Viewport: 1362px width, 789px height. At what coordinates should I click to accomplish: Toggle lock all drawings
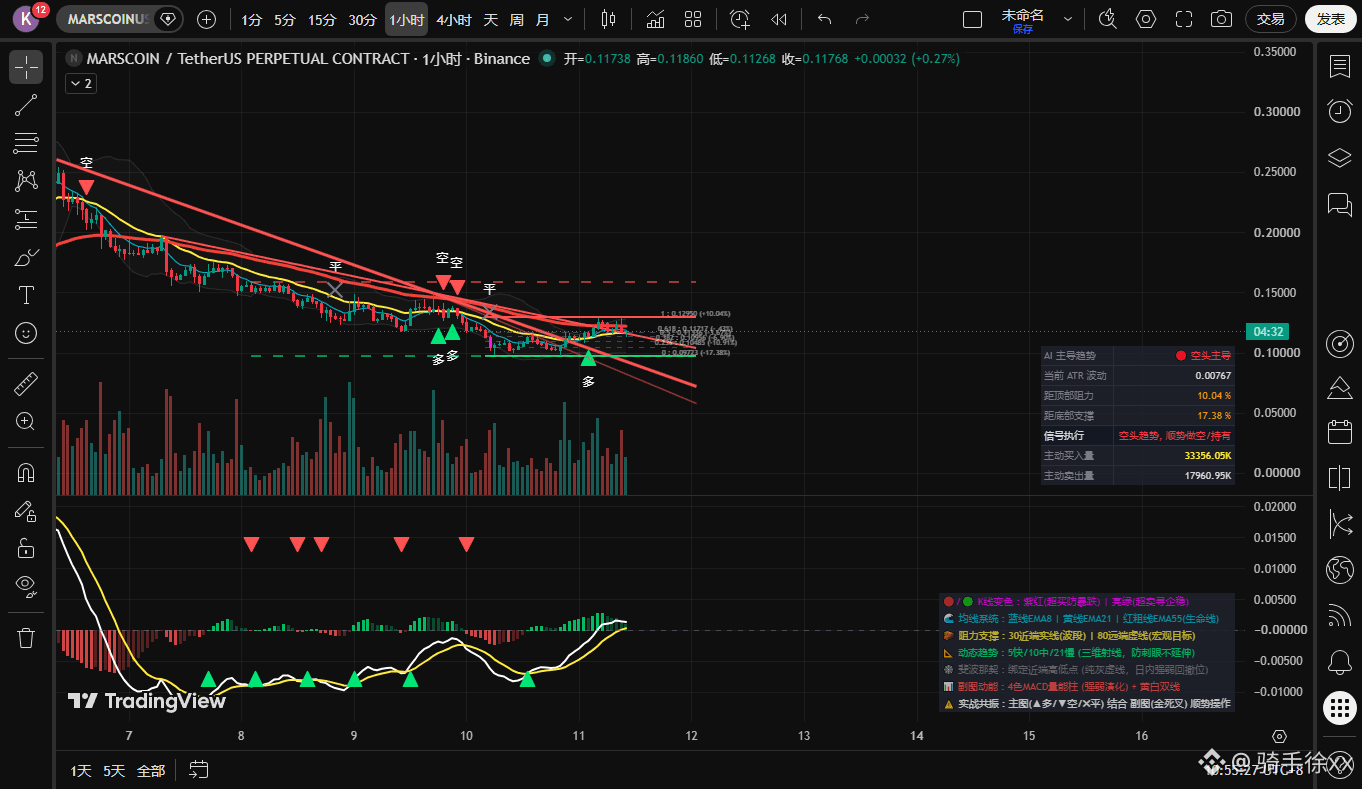(x=26, y=547)
